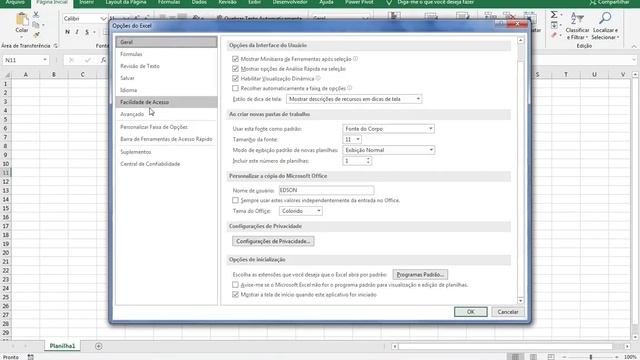
Task: Open the Name Box N11 dropdown arrow
Action: tap(44, 60)
